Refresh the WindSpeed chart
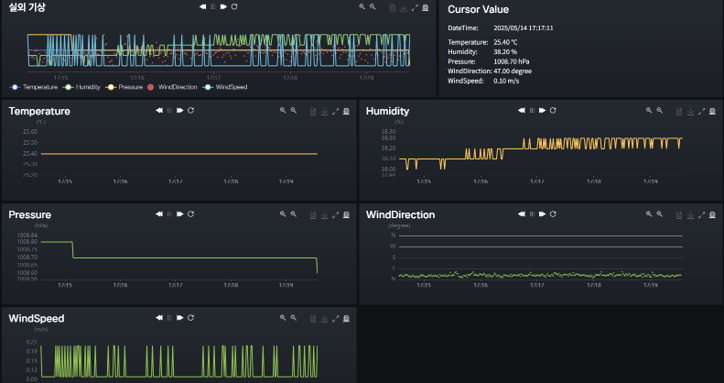The image size is (724, 383). point(191,318)
